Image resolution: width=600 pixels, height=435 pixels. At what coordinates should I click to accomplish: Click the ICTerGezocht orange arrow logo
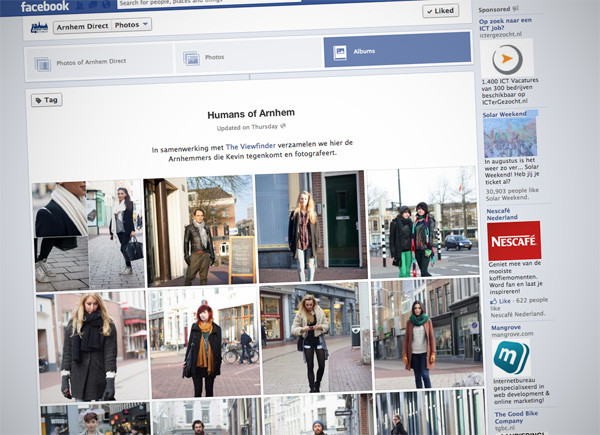click(x=509, y=59)
